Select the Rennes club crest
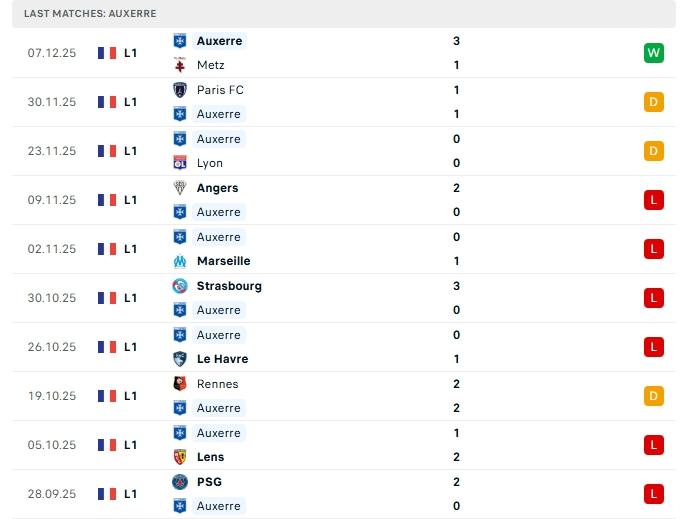The image size is (687, 519). 180,384
